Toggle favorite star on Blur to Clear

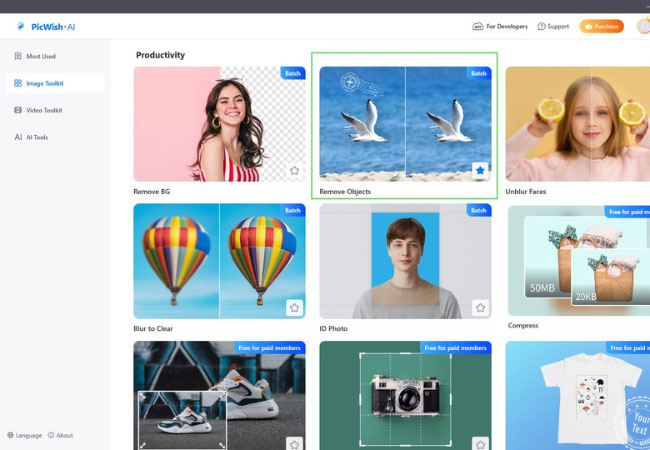[294, 308]
